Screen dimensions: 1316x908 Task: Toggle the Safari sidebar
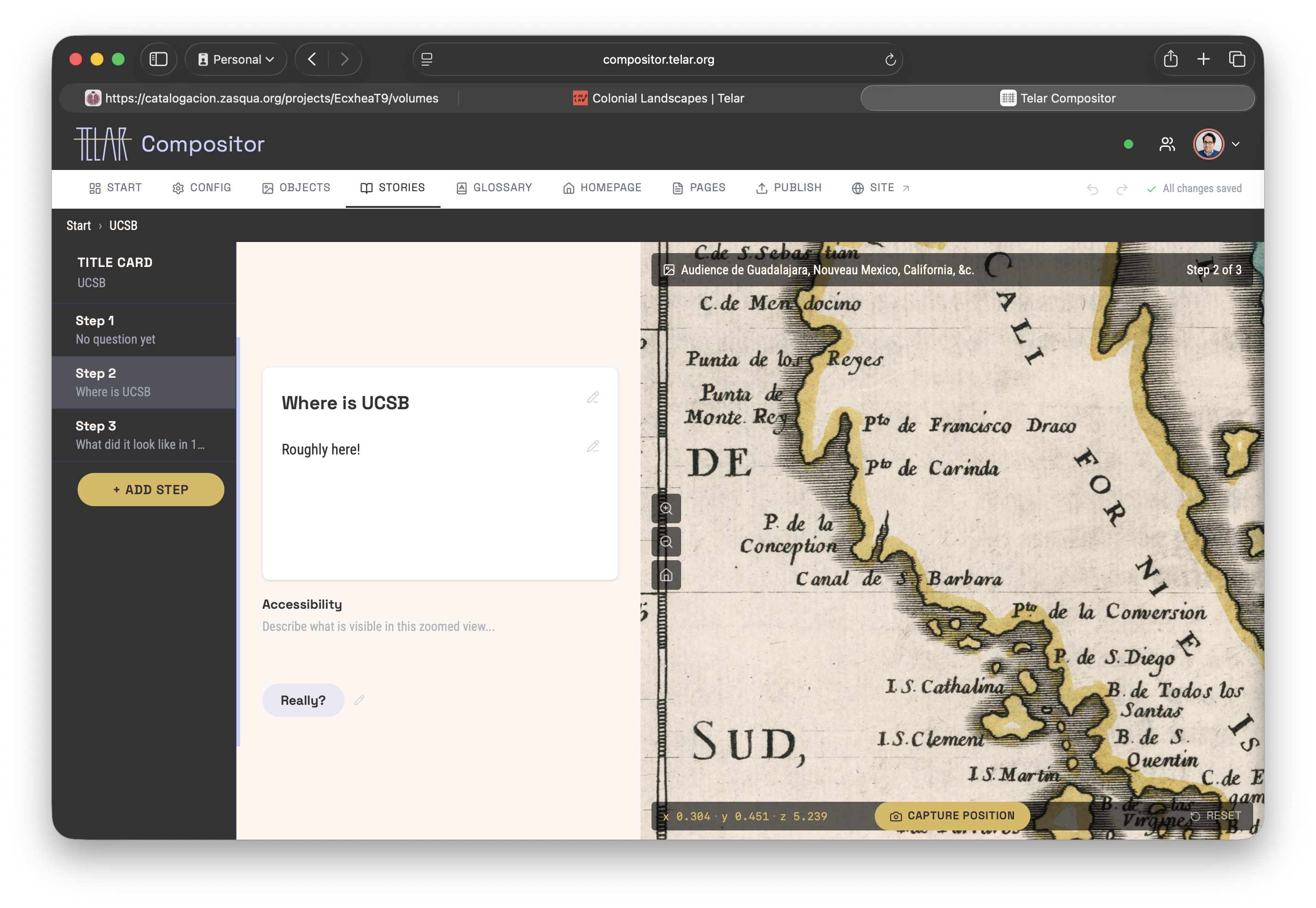158,59
